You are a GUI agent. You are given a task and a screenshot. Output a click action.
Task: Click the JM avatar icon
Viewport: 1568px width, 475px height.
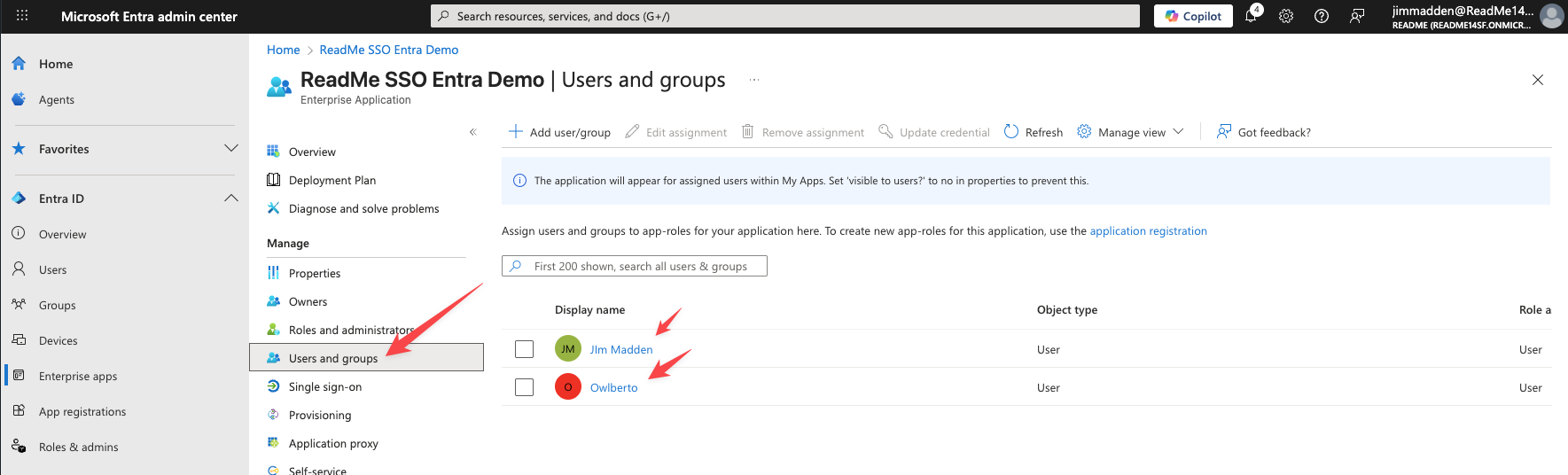click(568, 349)
